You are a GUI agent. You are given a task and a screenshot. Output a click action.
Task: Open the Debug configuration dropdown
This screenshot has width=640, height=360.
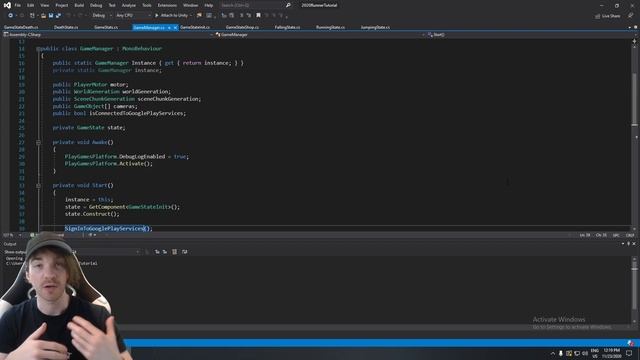point(102,16)
